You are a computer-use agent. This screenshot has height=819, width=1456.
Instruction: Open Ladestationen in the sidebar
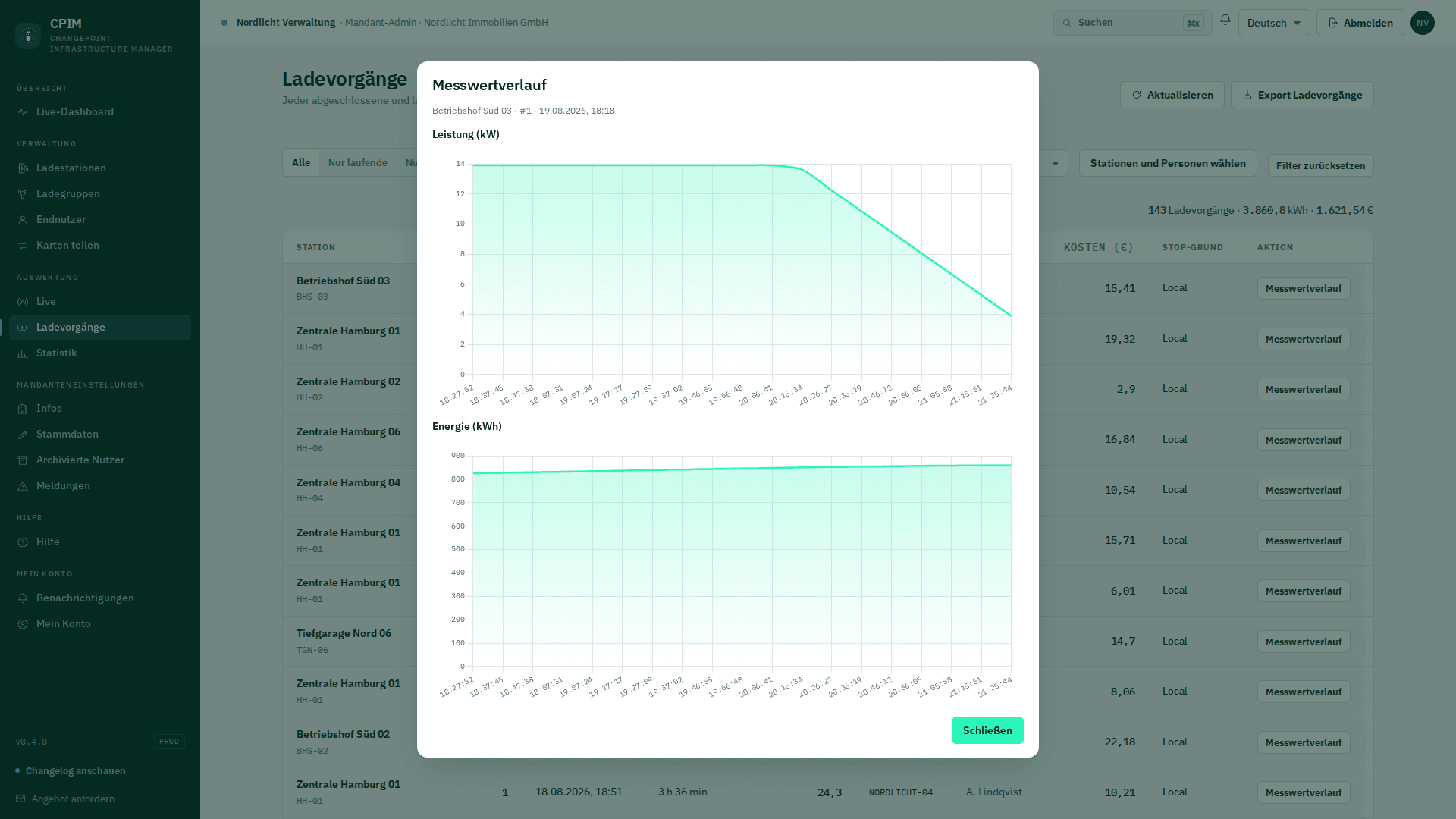pyautogui.click(x=100, y=168)
